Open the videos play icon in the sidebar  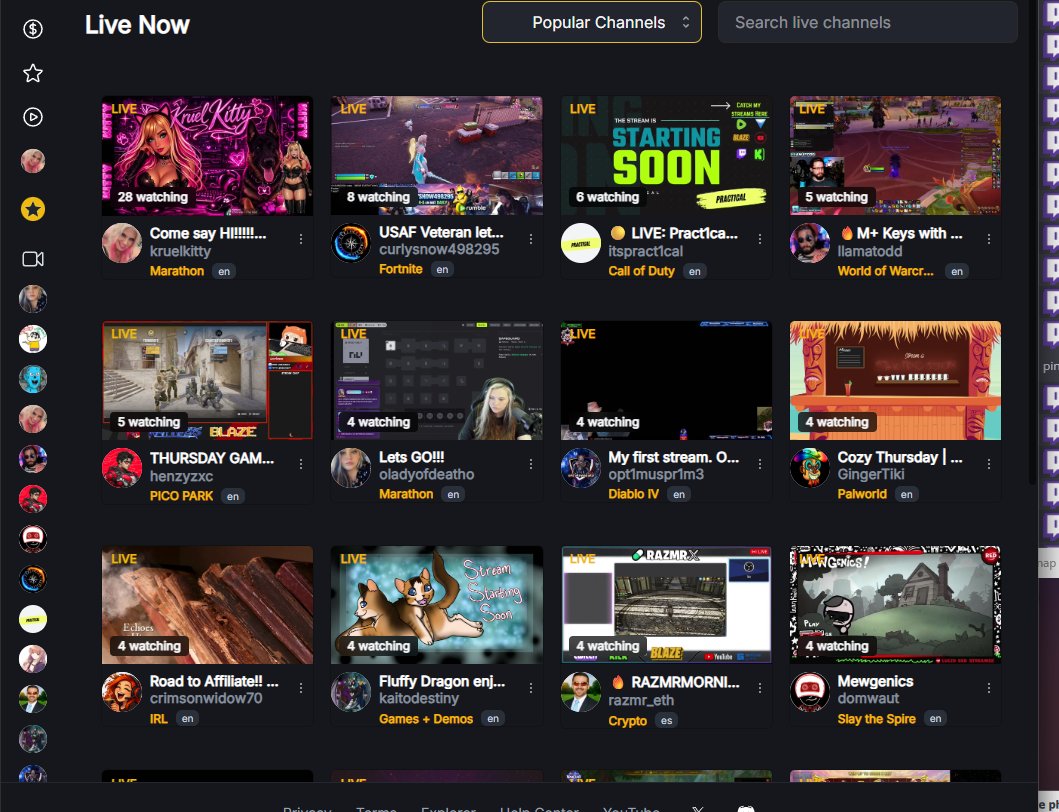click(x=32, y=117)
